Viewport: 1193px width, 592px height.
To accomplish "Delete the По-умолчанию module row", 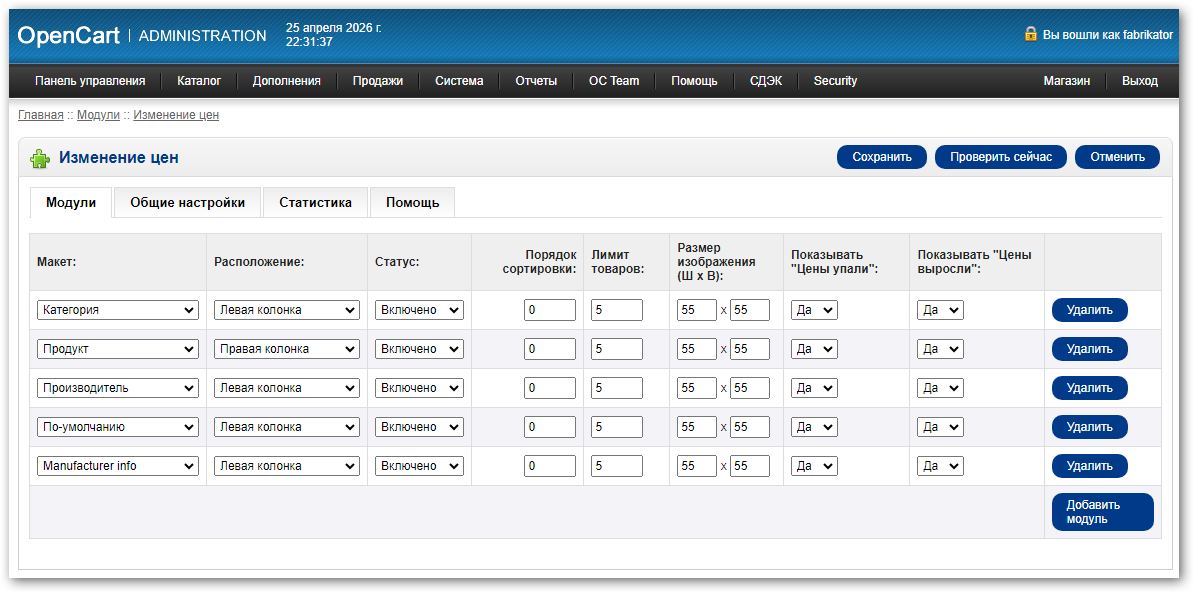I will click(x=1090, y=427).
